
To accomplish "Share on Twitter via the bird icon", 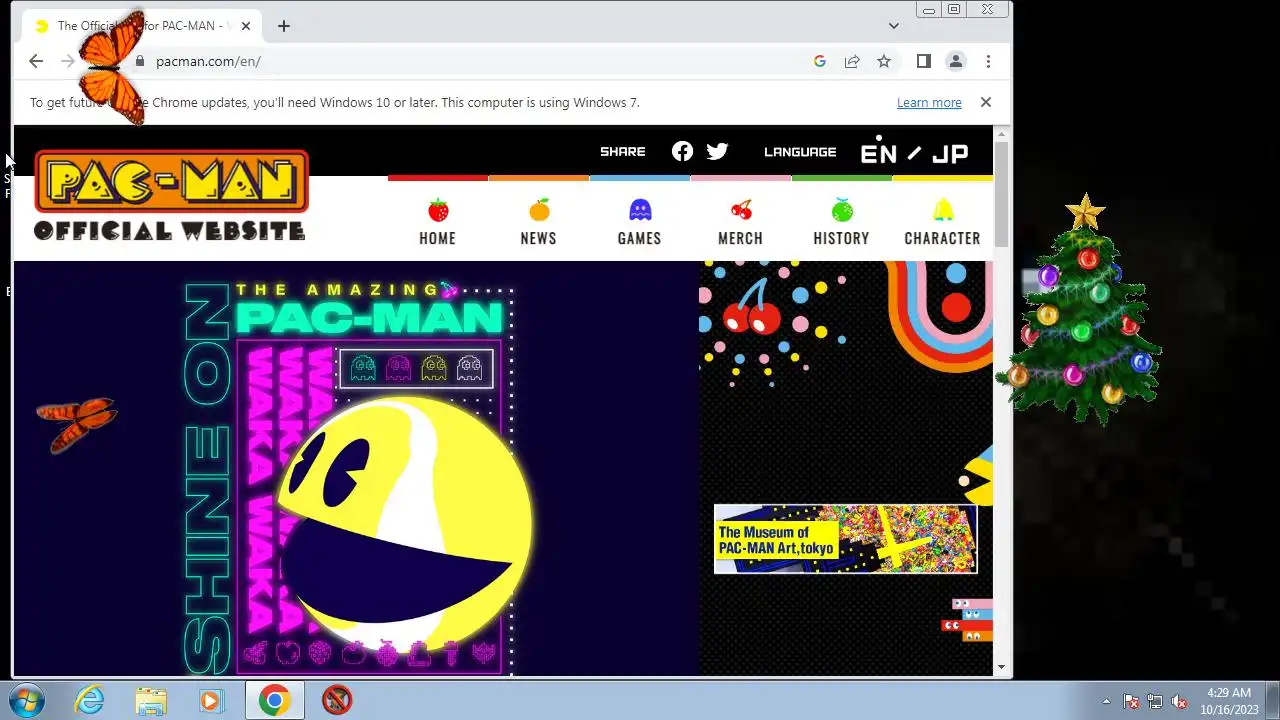I will tap(717, 151).
